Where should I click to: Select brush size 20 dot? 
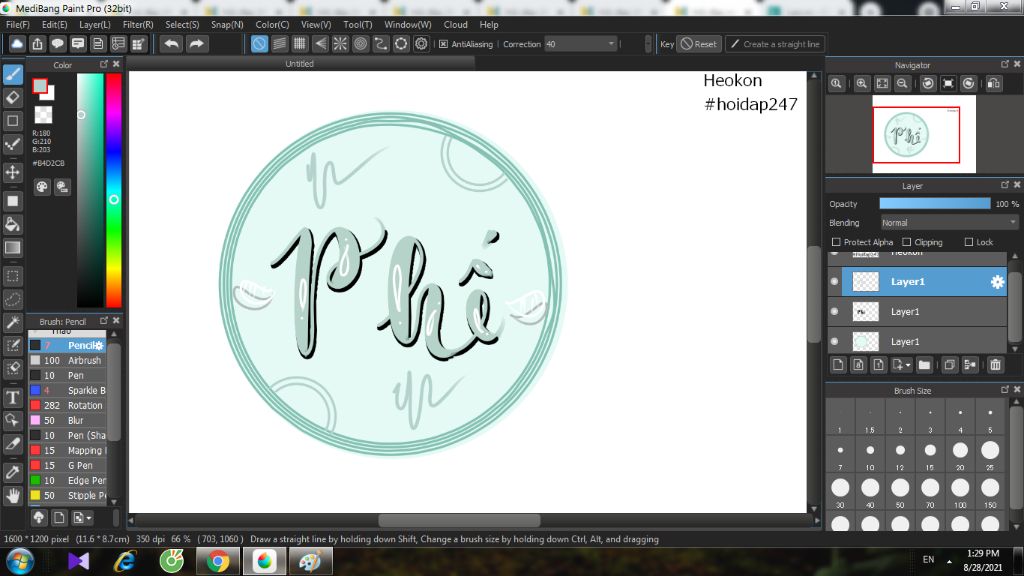coord(960,450)
